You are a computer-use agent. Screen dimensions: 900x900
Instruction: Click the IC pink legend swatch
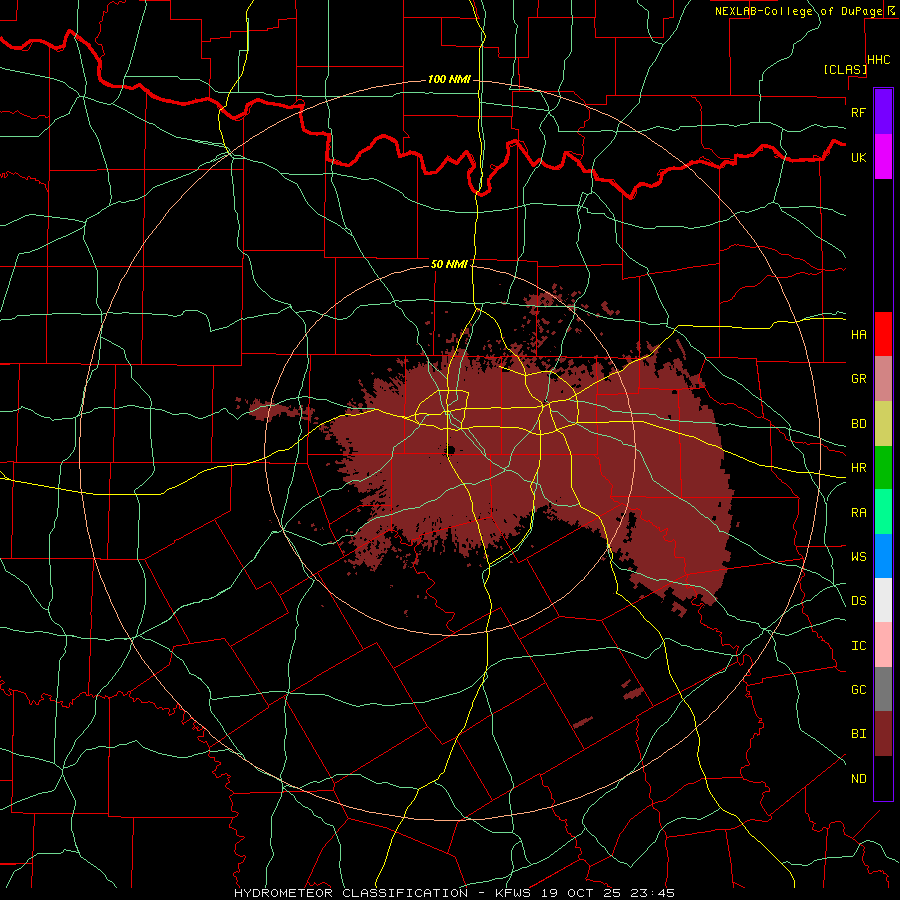click(883, 645)
